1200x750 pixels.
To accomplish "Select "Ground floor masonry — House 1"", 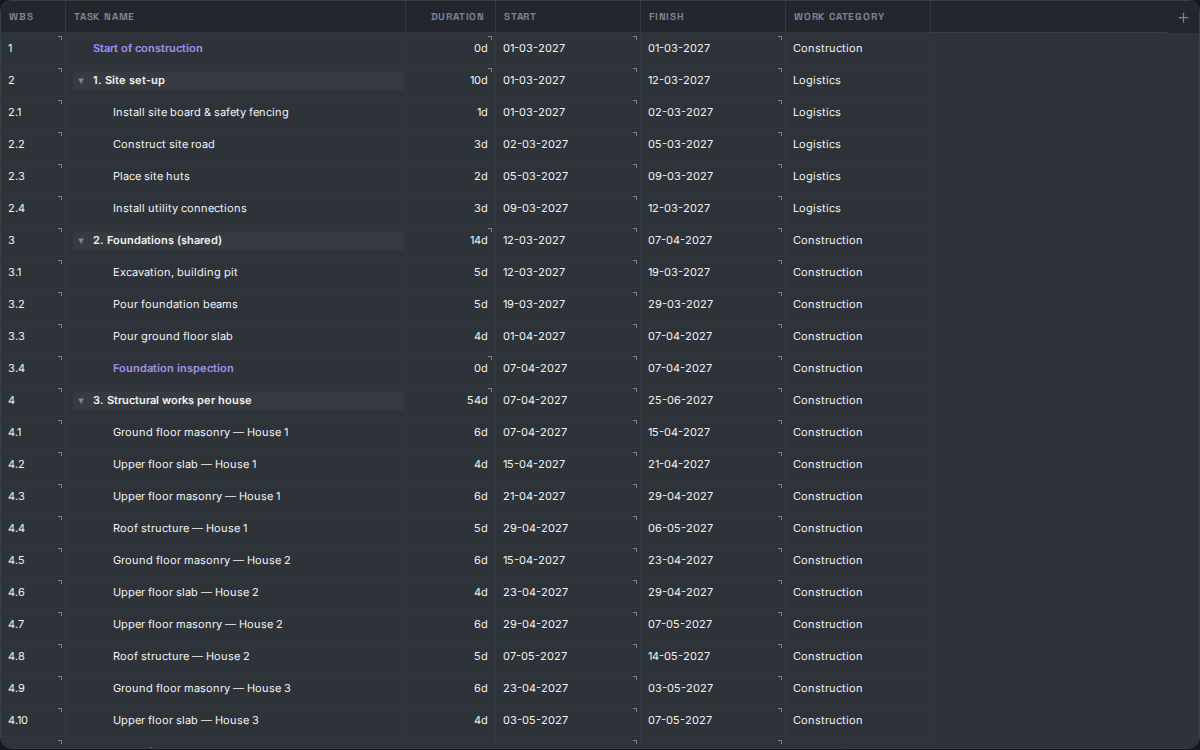I will click(201, 432).
